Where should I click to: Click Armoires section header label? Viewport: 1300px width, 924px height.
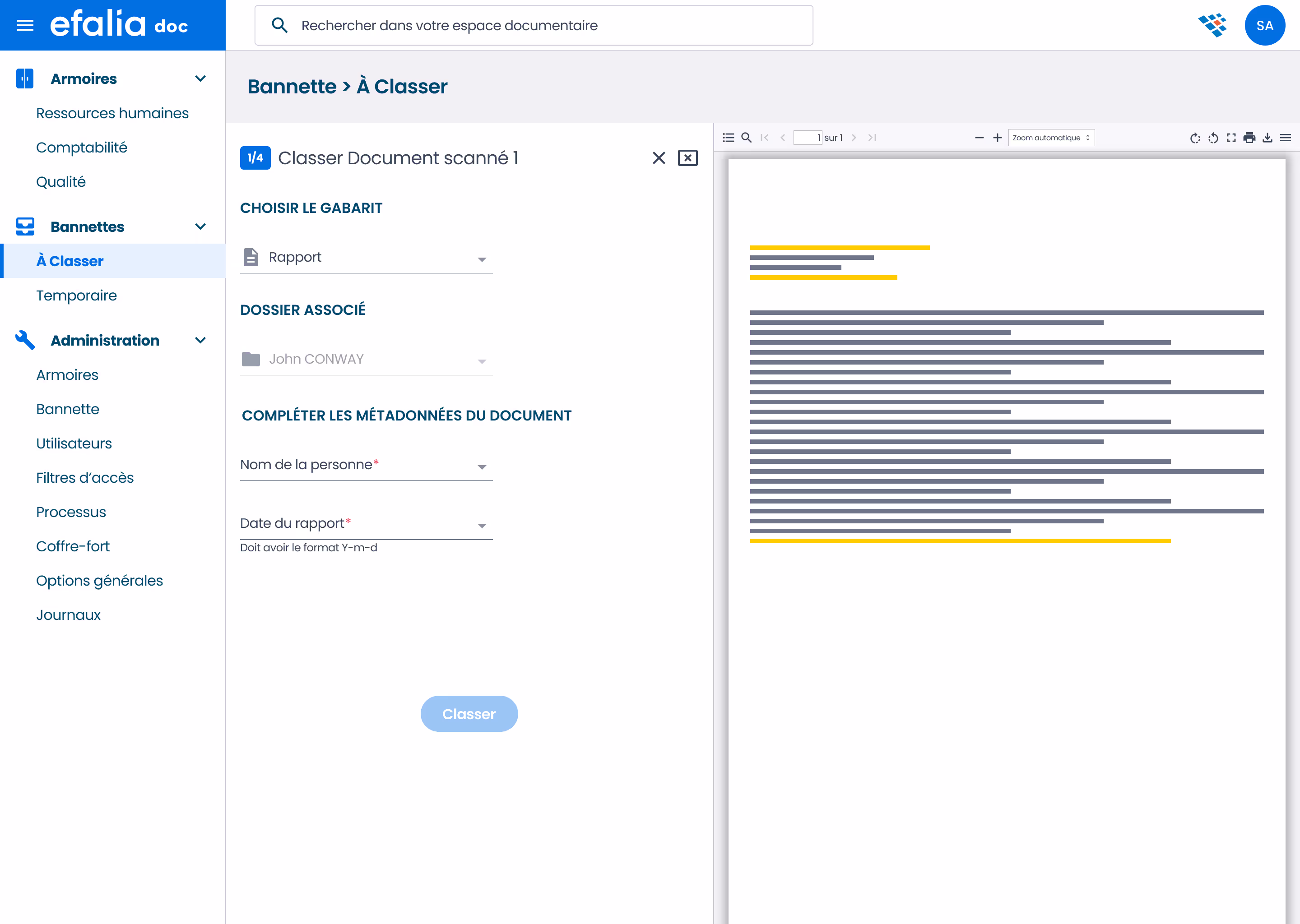tap(84, 79)
